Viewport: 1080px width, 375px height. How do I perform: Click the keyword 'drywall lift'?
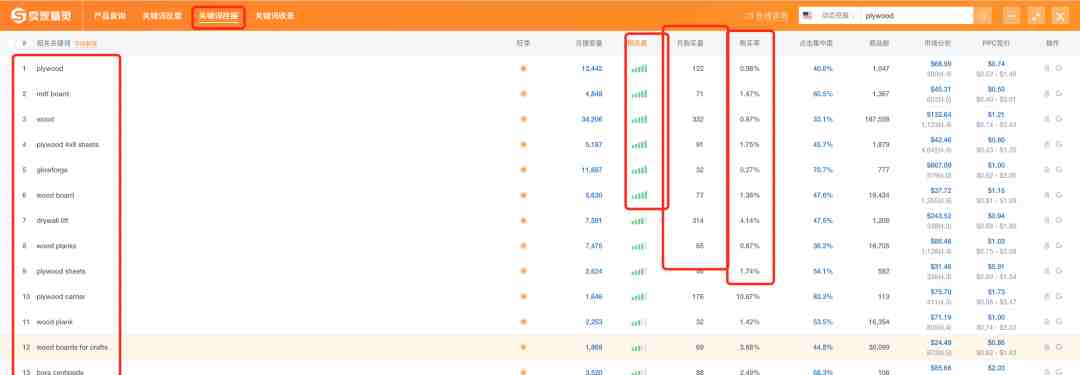coord(52,221)
